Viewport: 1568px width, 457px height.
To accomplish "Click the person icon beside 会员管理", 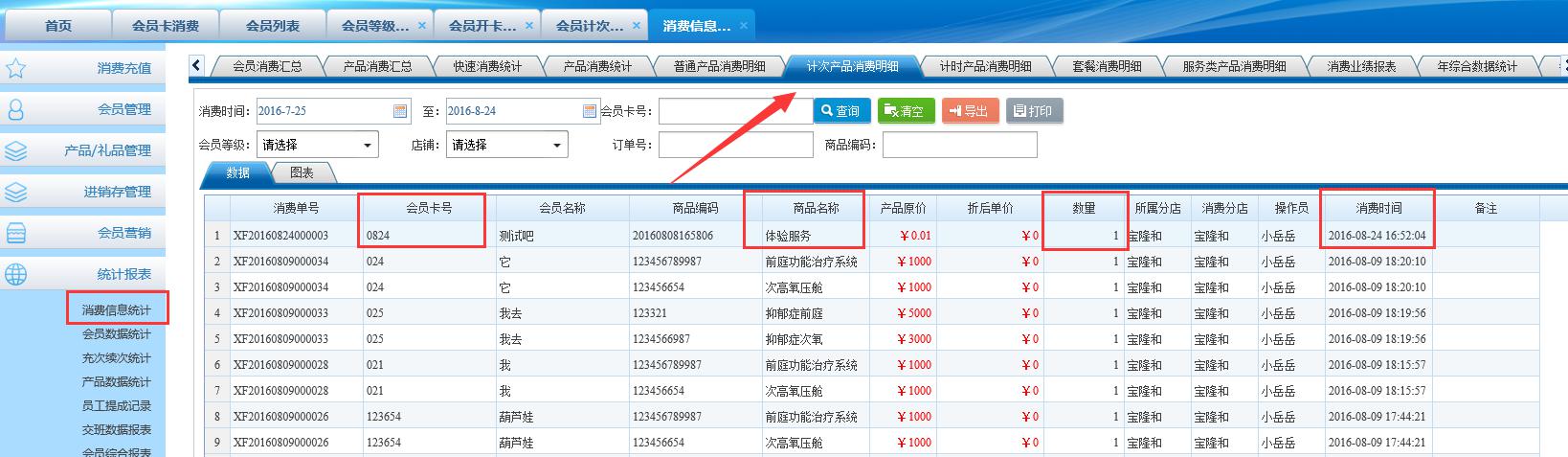I will (16, 109).
